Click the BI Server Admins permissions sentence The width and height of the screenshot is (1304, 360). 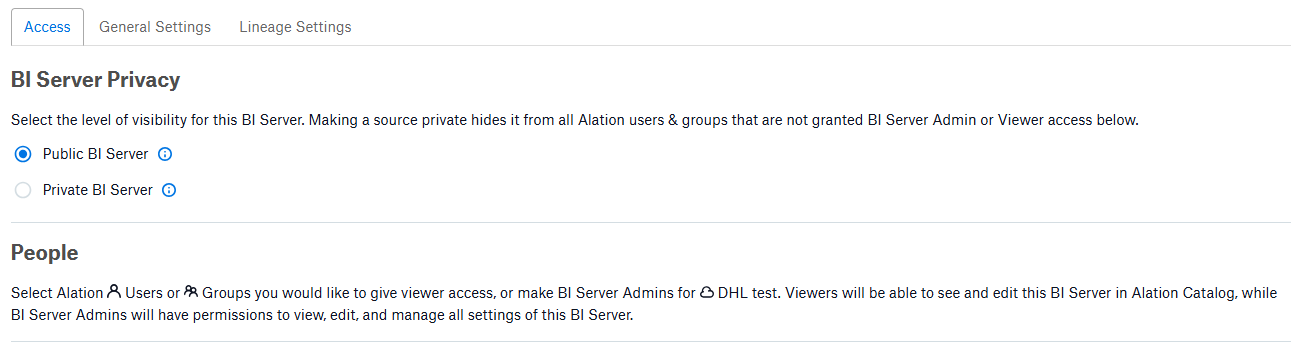323,315
